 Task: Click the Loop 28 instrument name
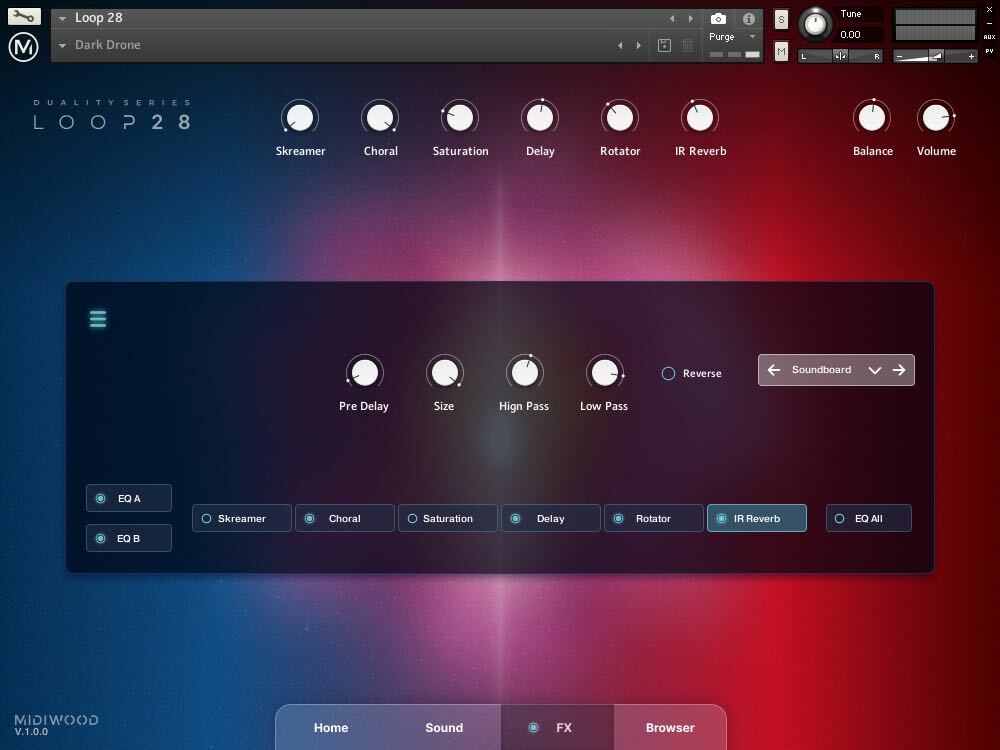(99, 18)
